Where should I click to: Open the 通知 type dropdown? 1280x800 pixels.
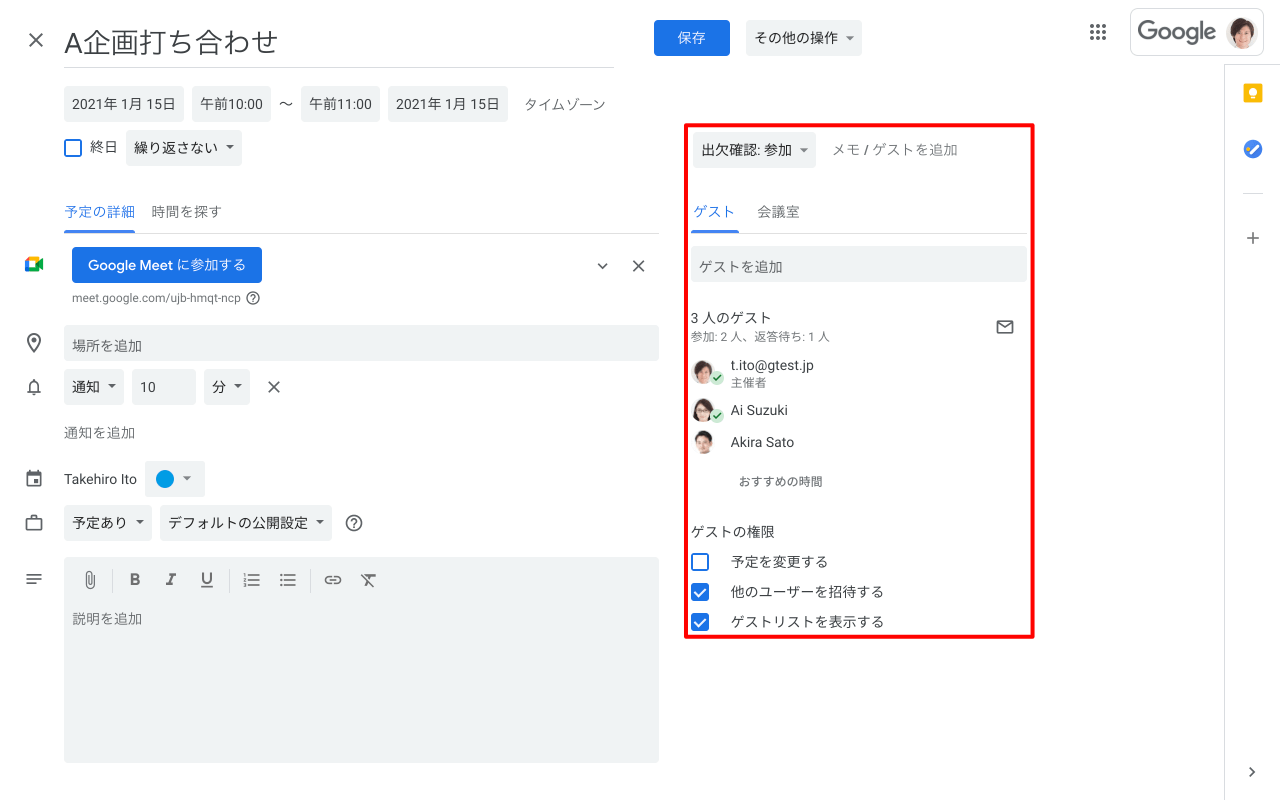click(x=94, y=387)
